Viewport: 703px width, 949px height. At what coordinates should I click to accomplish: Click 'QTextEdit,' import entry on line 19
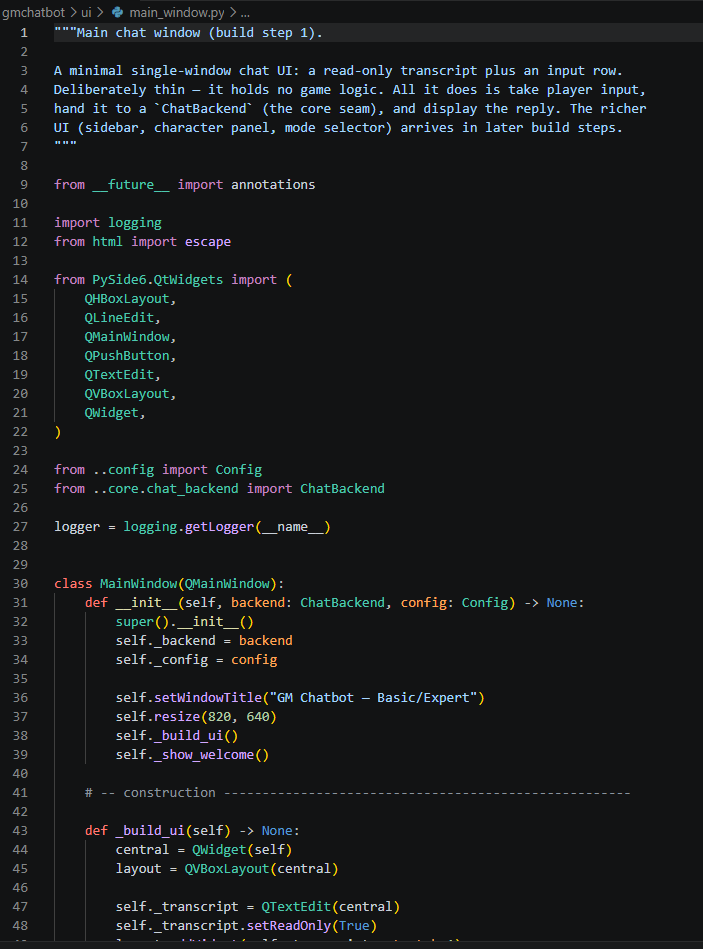point(122,375)
